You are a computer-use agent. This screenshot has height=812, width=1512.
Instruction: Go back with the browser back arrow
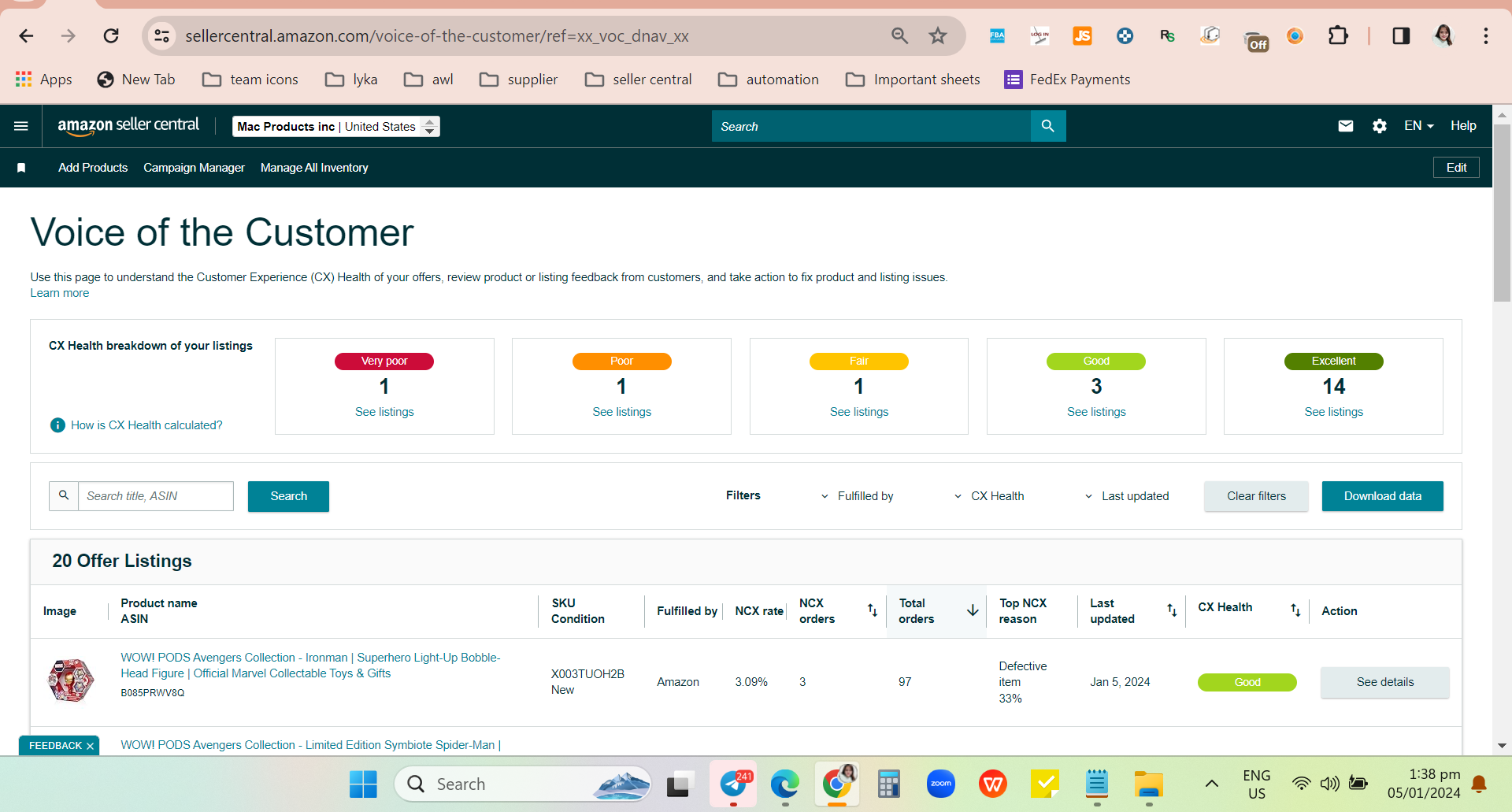(x=26, y=36)
